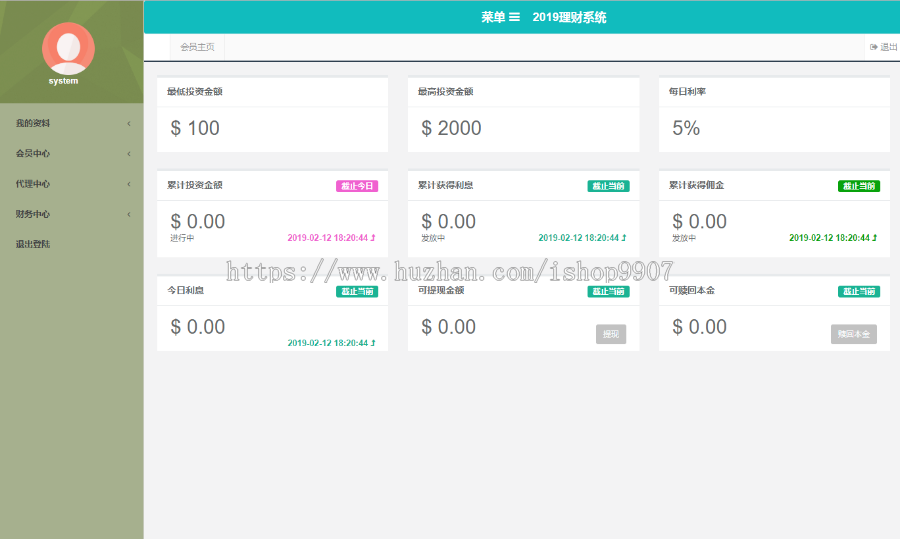Screen dimensions: 900x539
Task: Open 代理中心 menu item
Action: (x=72, y=184)
